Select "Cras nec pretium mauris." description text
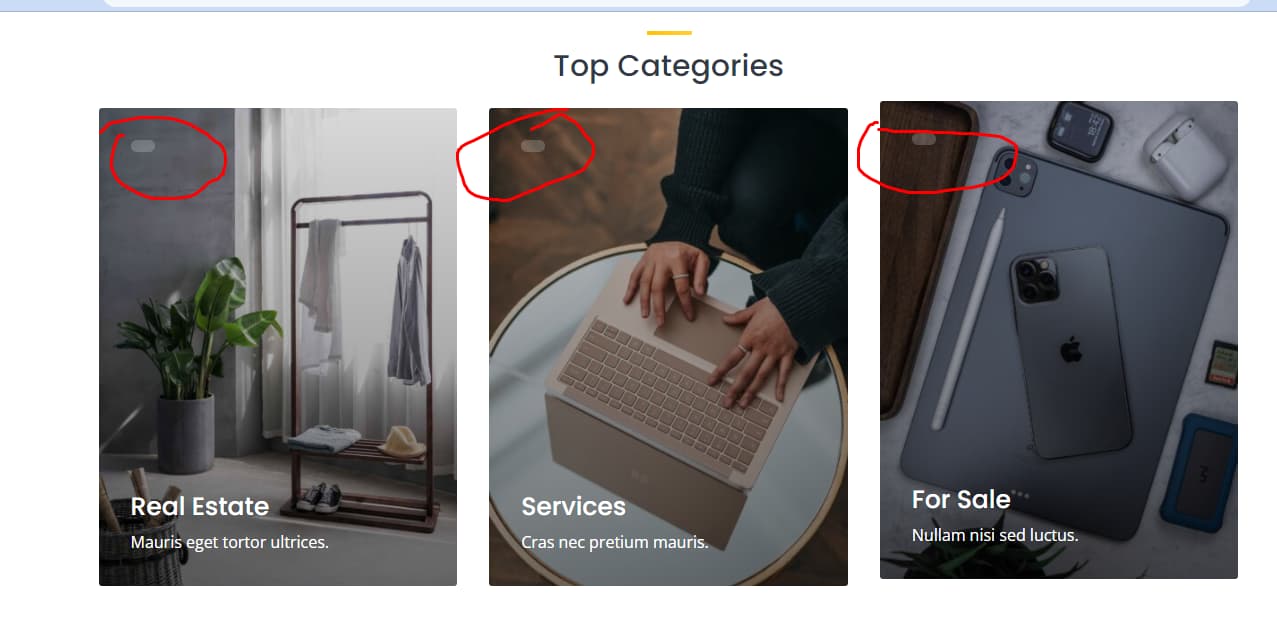The image size is (1277, 630). [x=615, y=543]
